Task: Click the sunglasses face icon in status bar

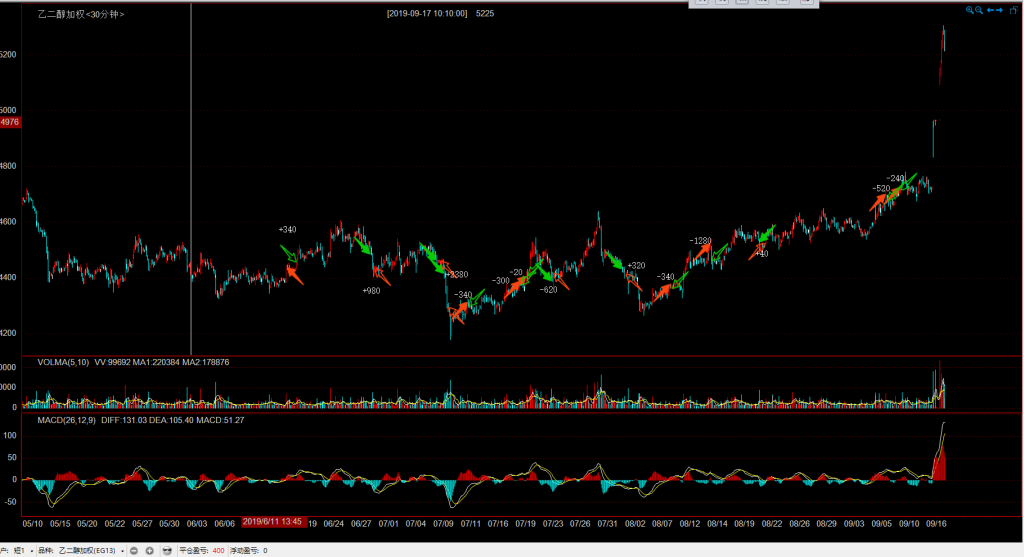Action: click(167, 550)
